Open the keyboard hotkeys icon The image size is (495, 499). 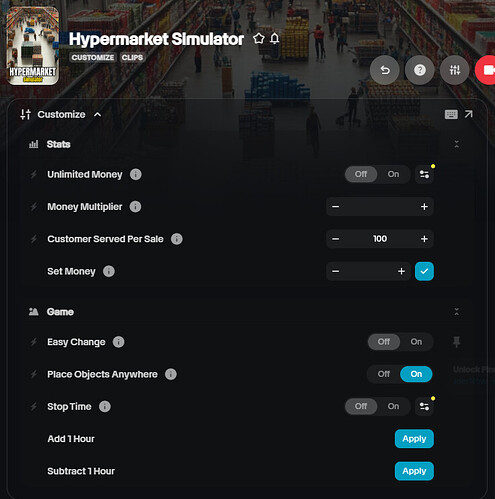[451, 115]
